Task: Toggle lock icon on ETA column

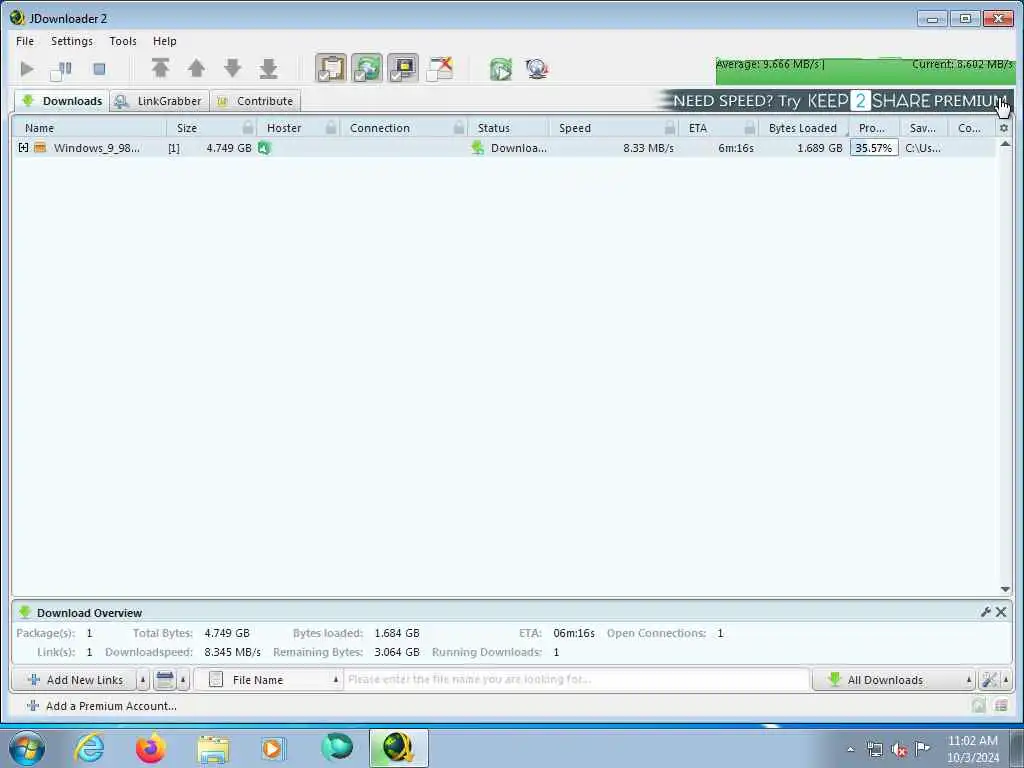Action: [750, 128]
